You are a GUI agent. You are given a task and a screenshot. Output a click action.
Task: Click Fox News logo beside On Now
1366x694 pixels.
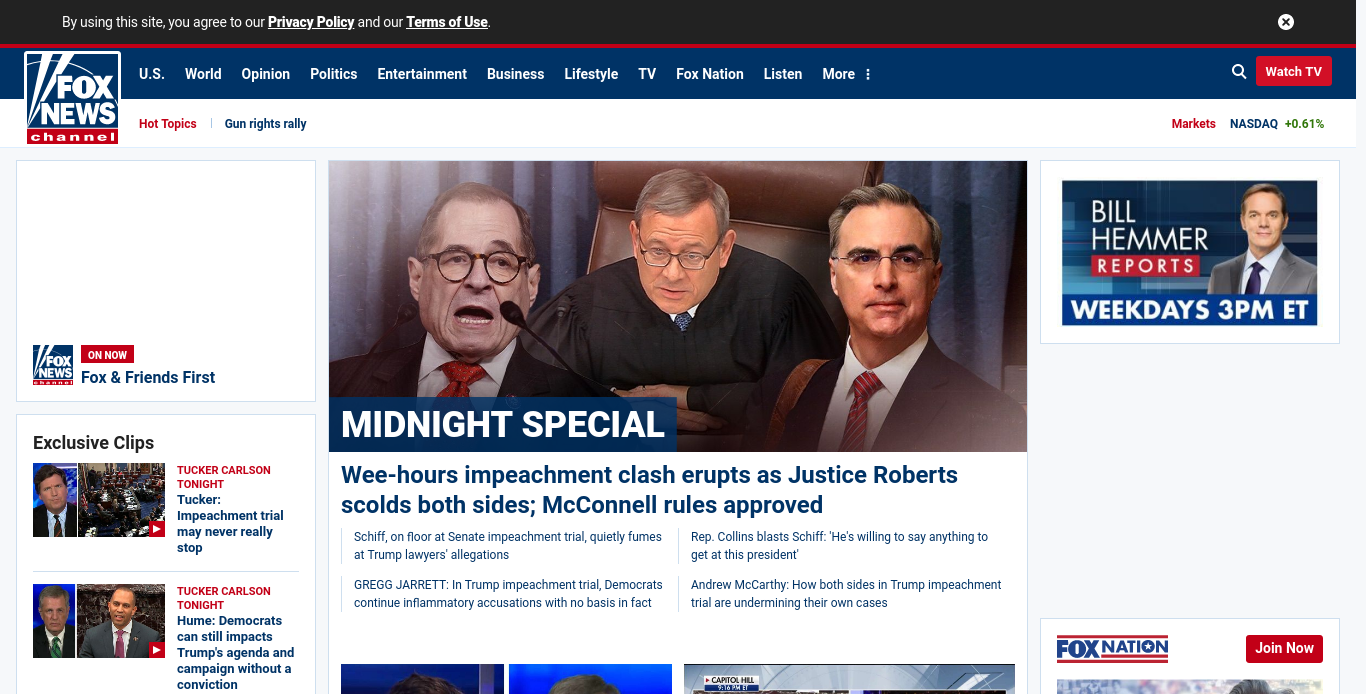(53, 365)
